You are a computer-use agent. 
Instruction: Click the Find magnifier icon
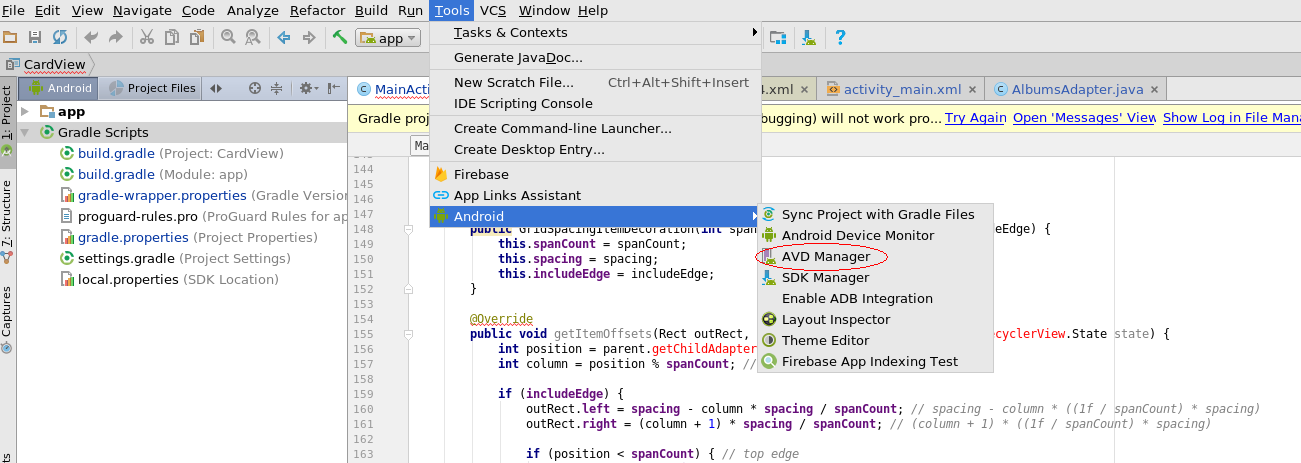228,38
